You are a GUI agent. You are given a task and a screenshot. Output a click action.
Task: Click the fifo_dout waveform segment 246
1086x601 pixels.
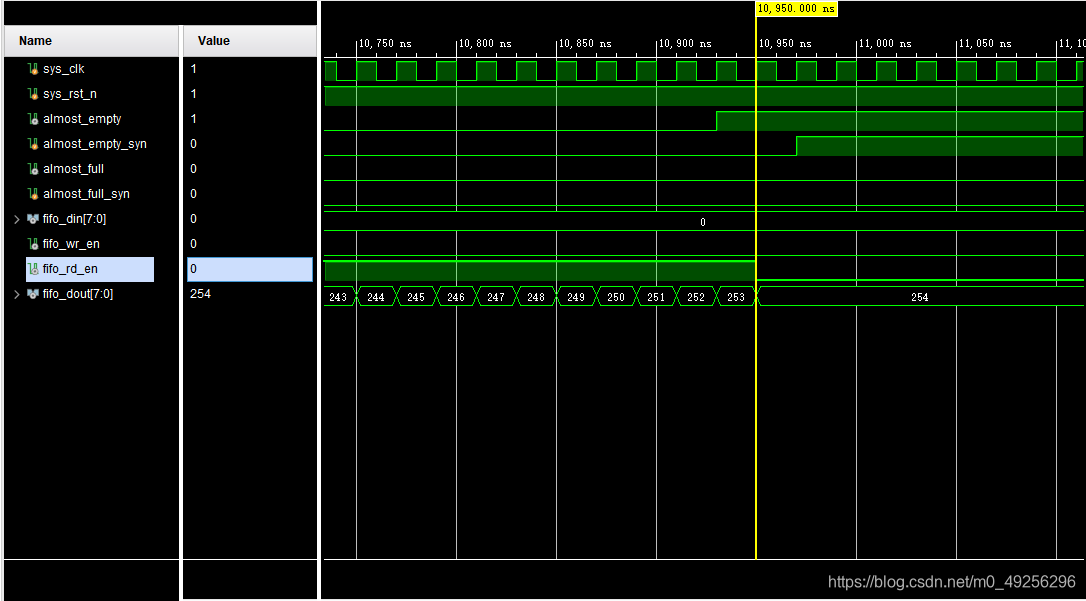[456, 296]
